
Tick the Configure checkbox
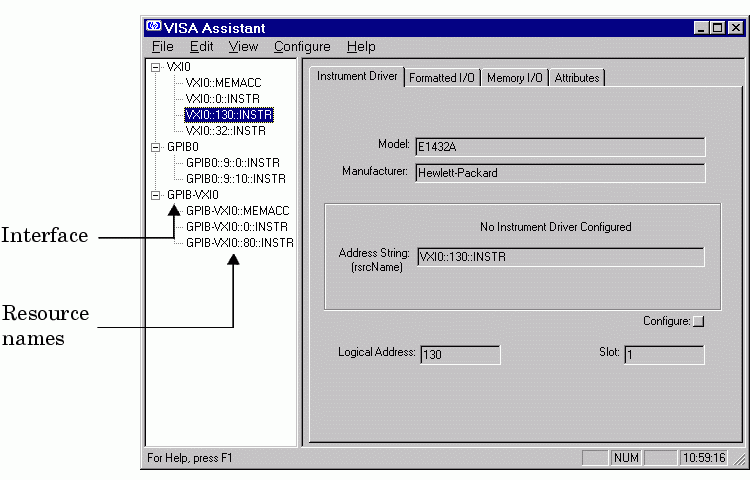tap(698, 321)
